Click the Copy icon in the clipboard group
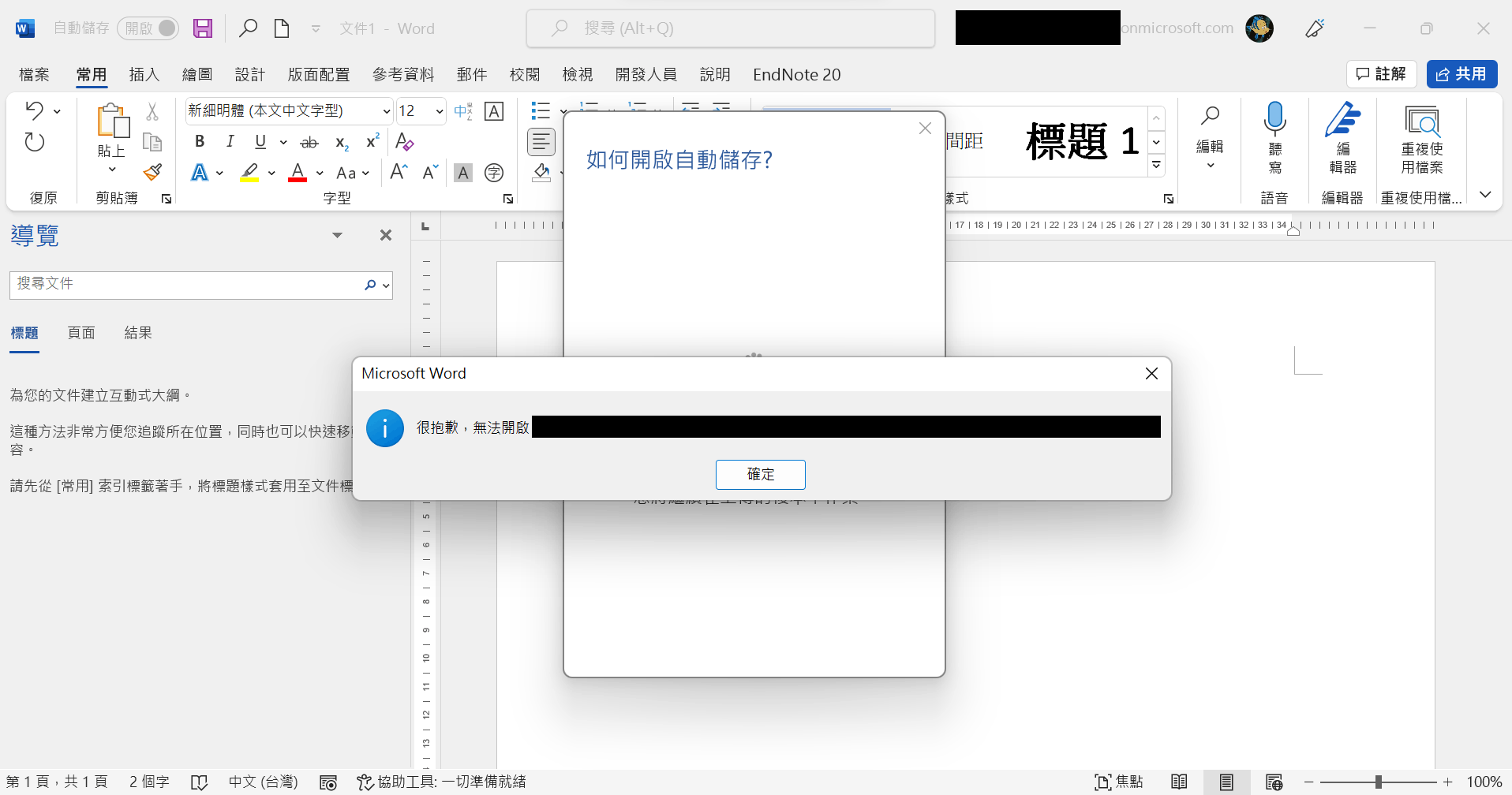This screenshot has width=1512, height=795. click(x=152, y=142)
